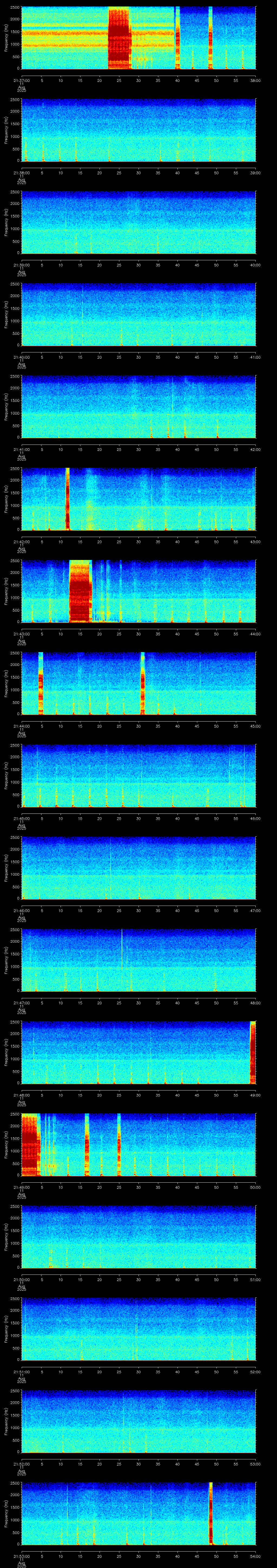Screen dimensions: 277x1568
Task: Open the spectrogram panel starting at 21:40:00
Action: 138,315
